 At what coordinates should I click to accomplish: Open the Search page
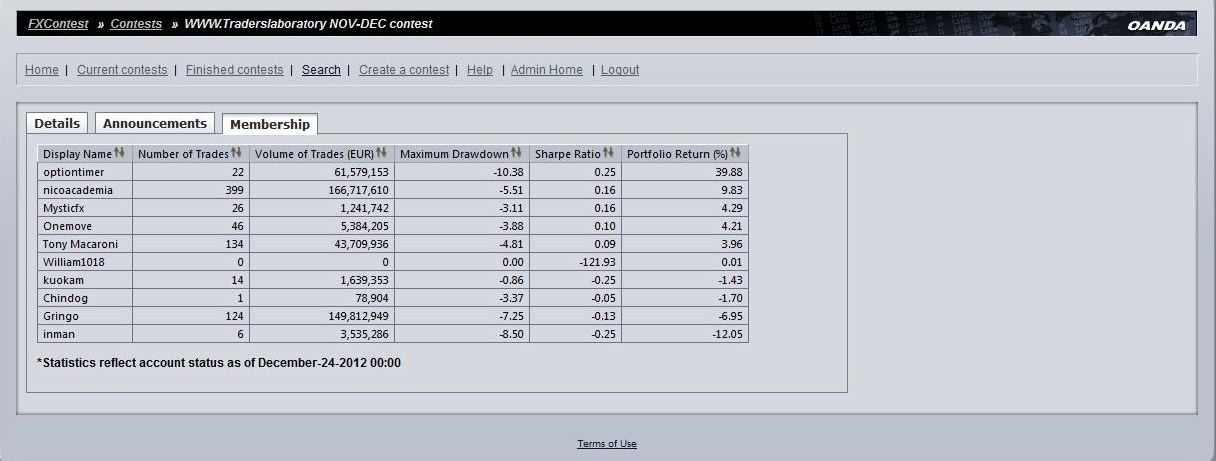321,70
